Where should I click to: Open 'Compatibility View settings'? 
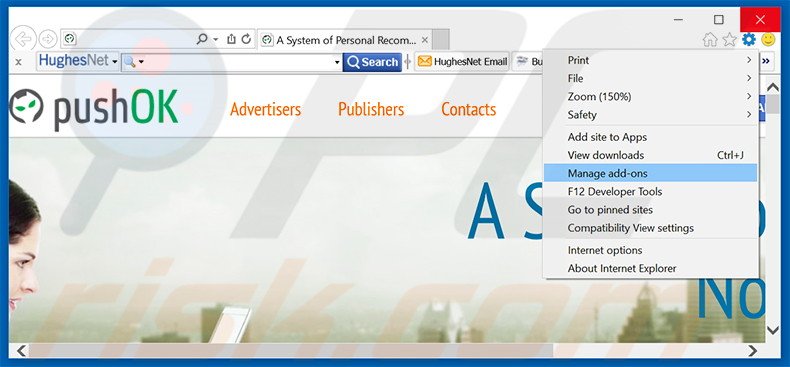650,228
